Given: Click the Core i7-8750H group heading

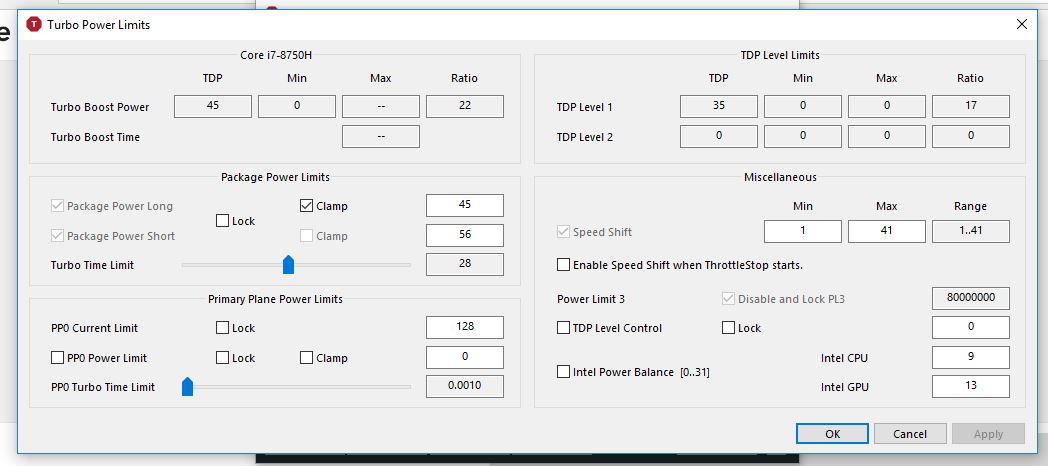Looking at the screenshot, I should [x=275, y=55].
